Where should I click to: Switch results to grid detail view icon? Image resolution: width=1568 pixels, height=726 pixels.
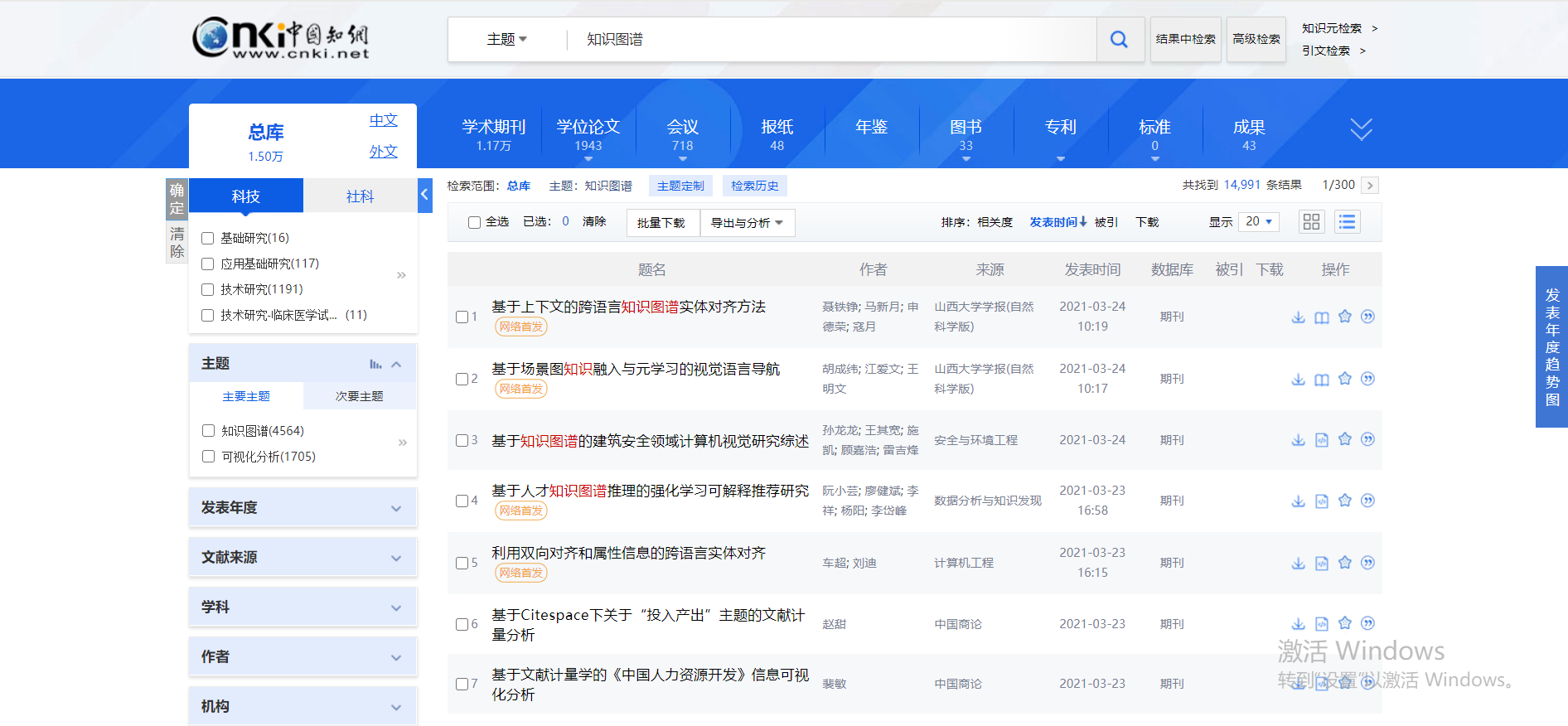click(1311, 222)
